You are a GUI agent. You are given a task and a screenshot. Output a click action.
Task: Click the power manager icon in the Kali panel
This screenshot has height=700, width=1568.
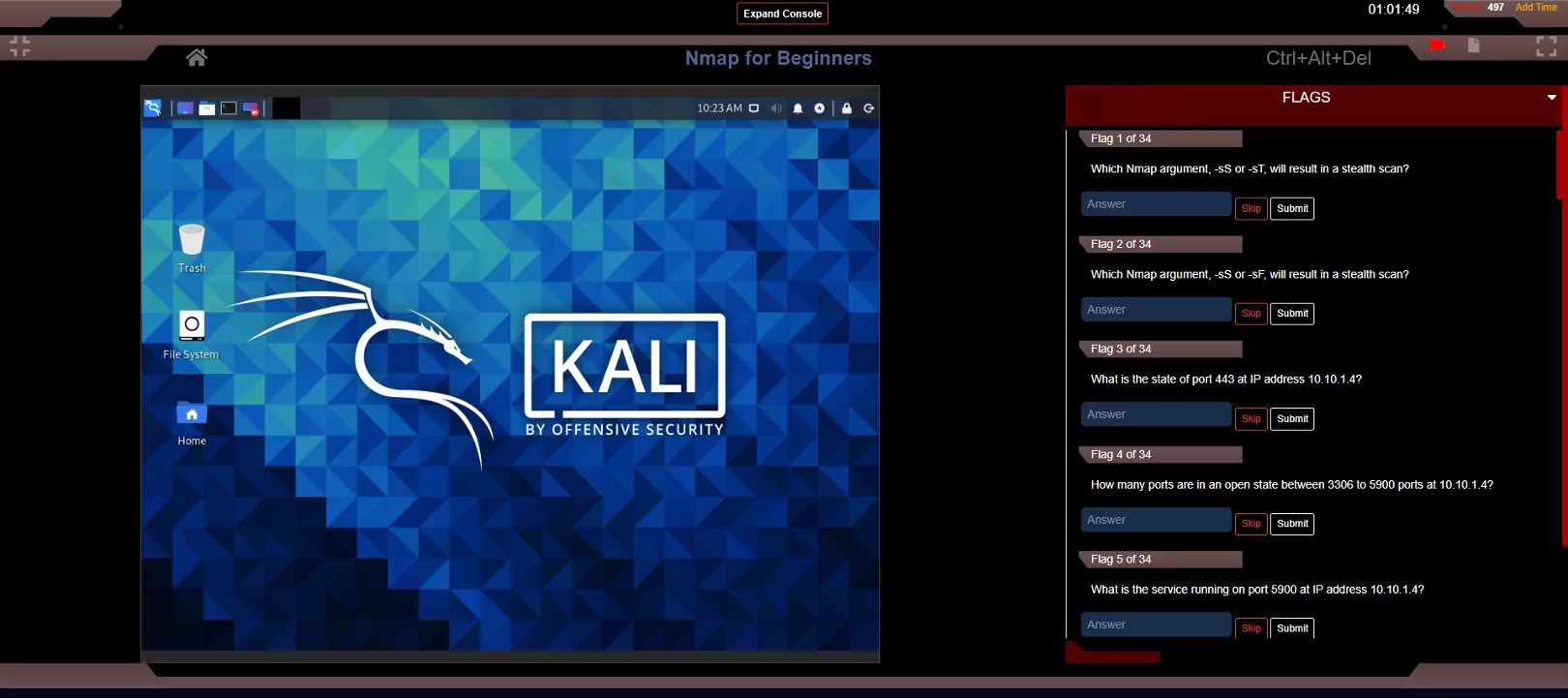[x=820, y=108]
